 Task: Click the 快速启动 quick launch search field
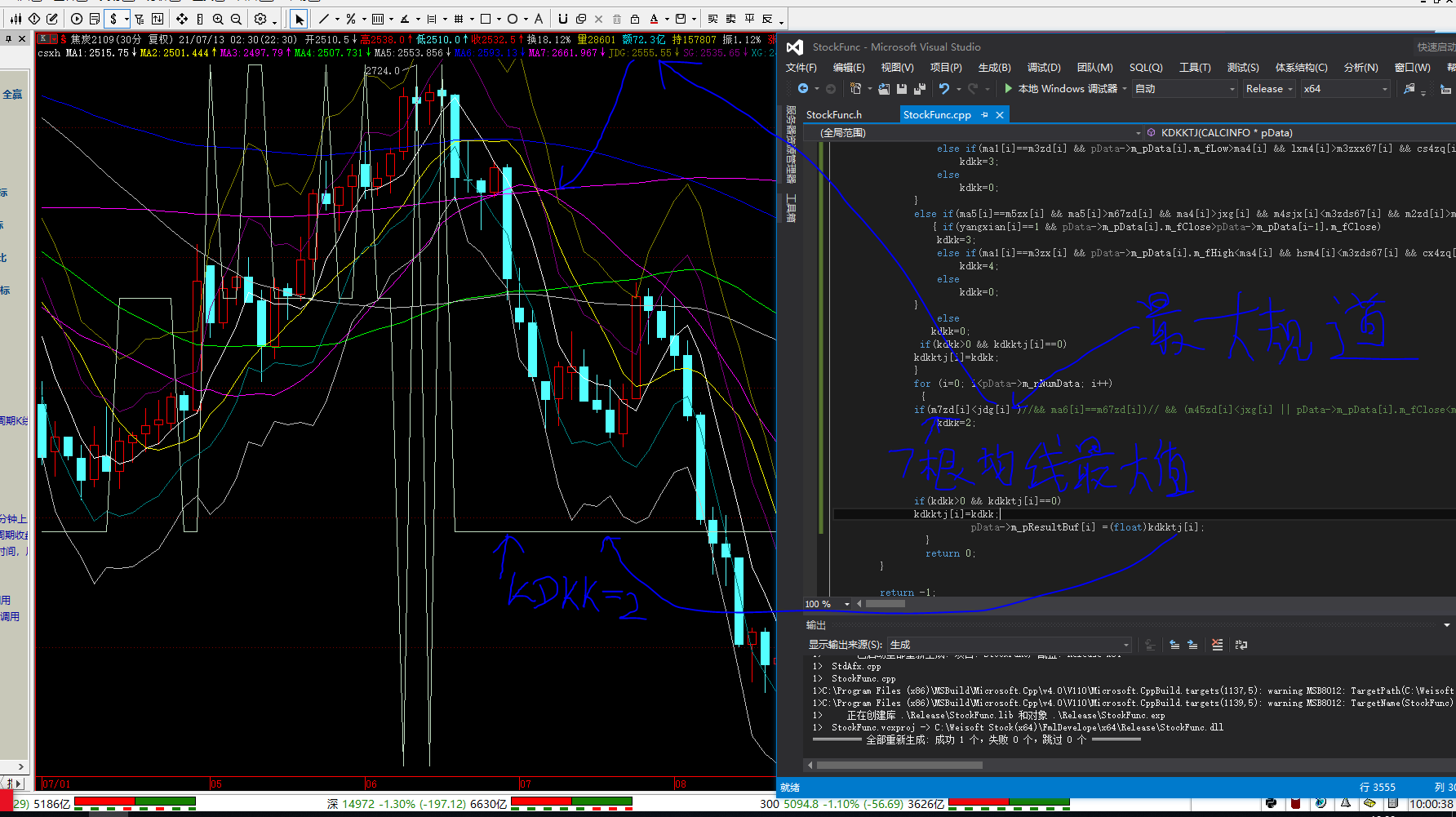1436,47
